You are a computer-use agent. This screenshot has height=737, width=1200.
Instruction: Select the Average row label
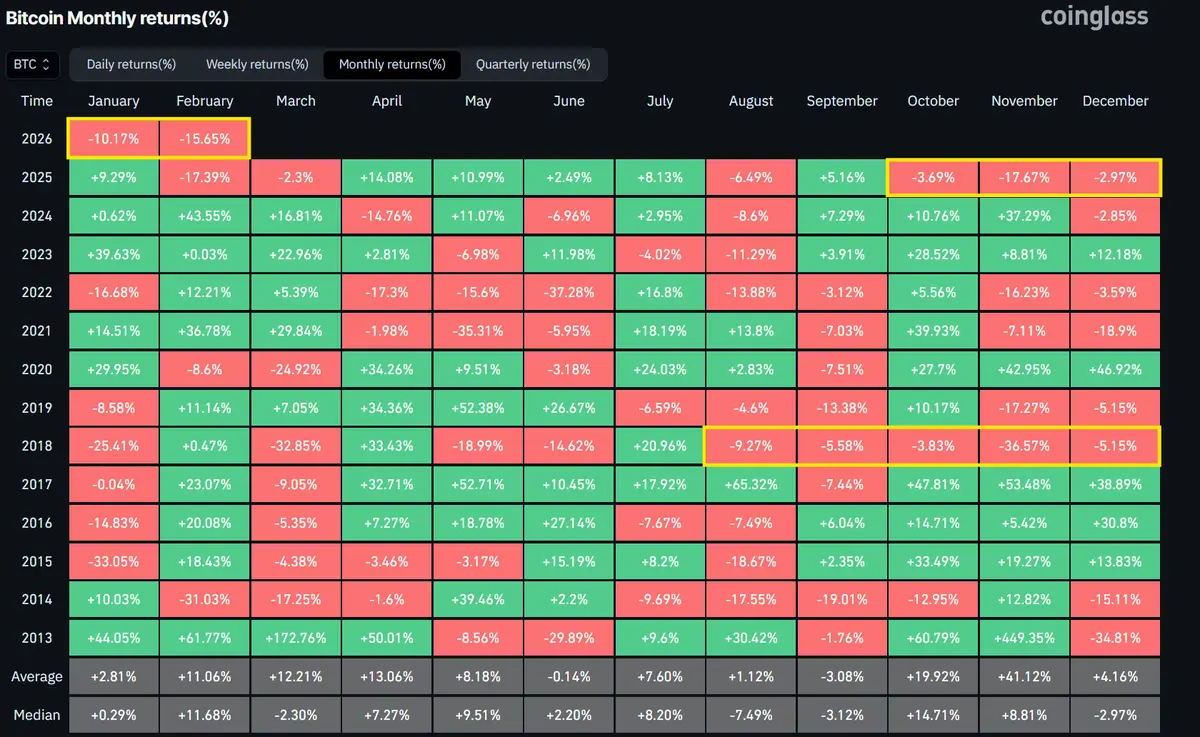pos(37,676)
